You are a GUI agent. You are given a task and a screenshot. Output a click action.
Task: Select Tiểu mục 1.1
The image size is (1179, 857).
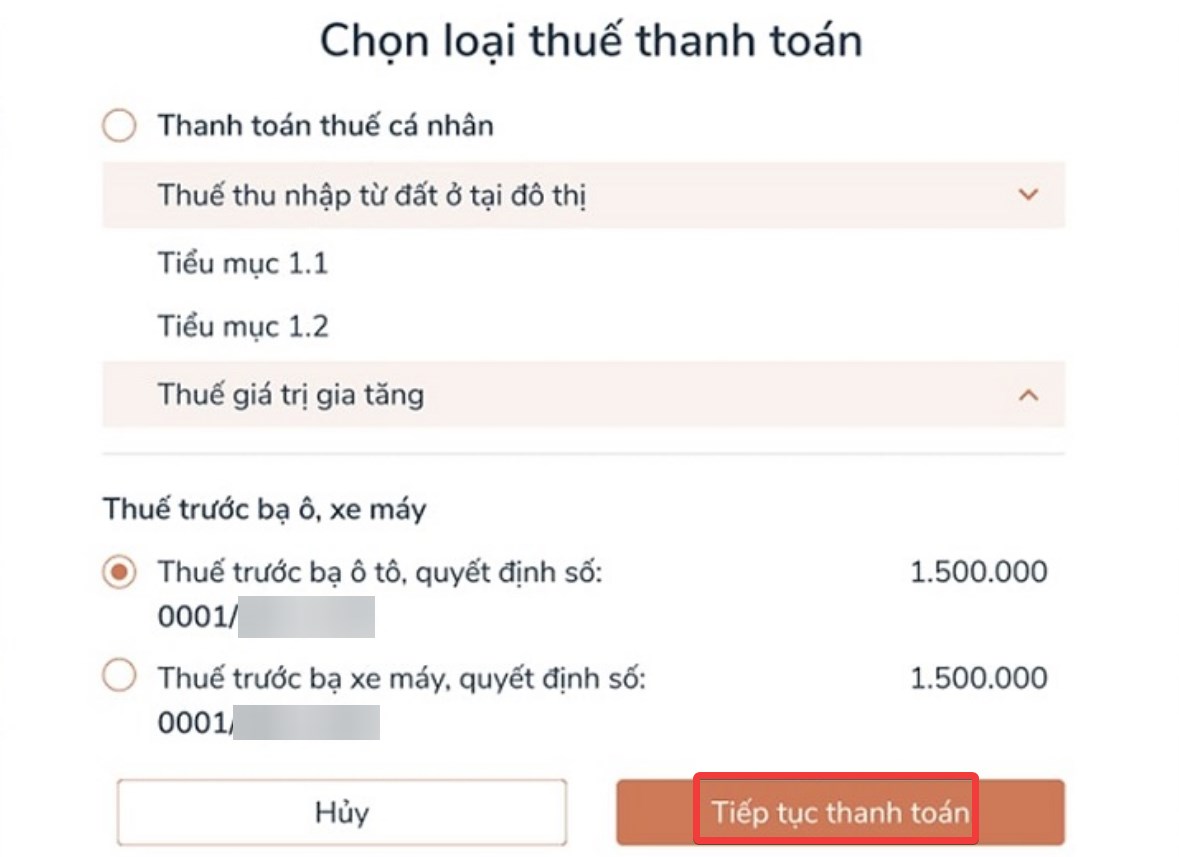[x=243, y=263]
